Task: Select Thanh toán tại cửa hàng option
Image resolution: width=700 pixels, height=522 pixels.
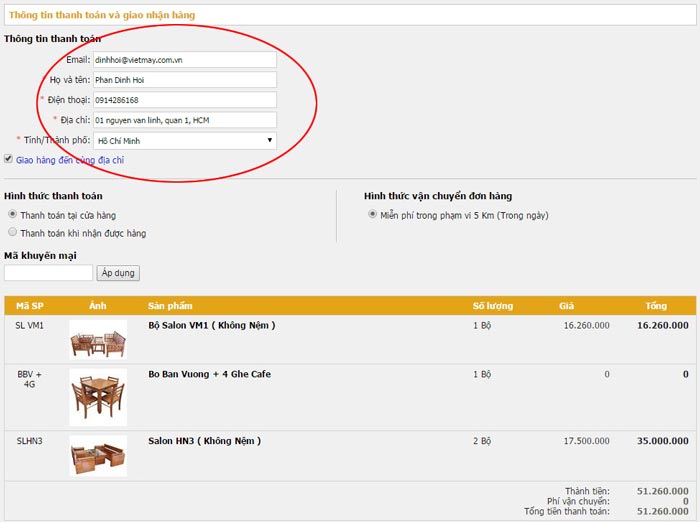Action: (12, 214)
